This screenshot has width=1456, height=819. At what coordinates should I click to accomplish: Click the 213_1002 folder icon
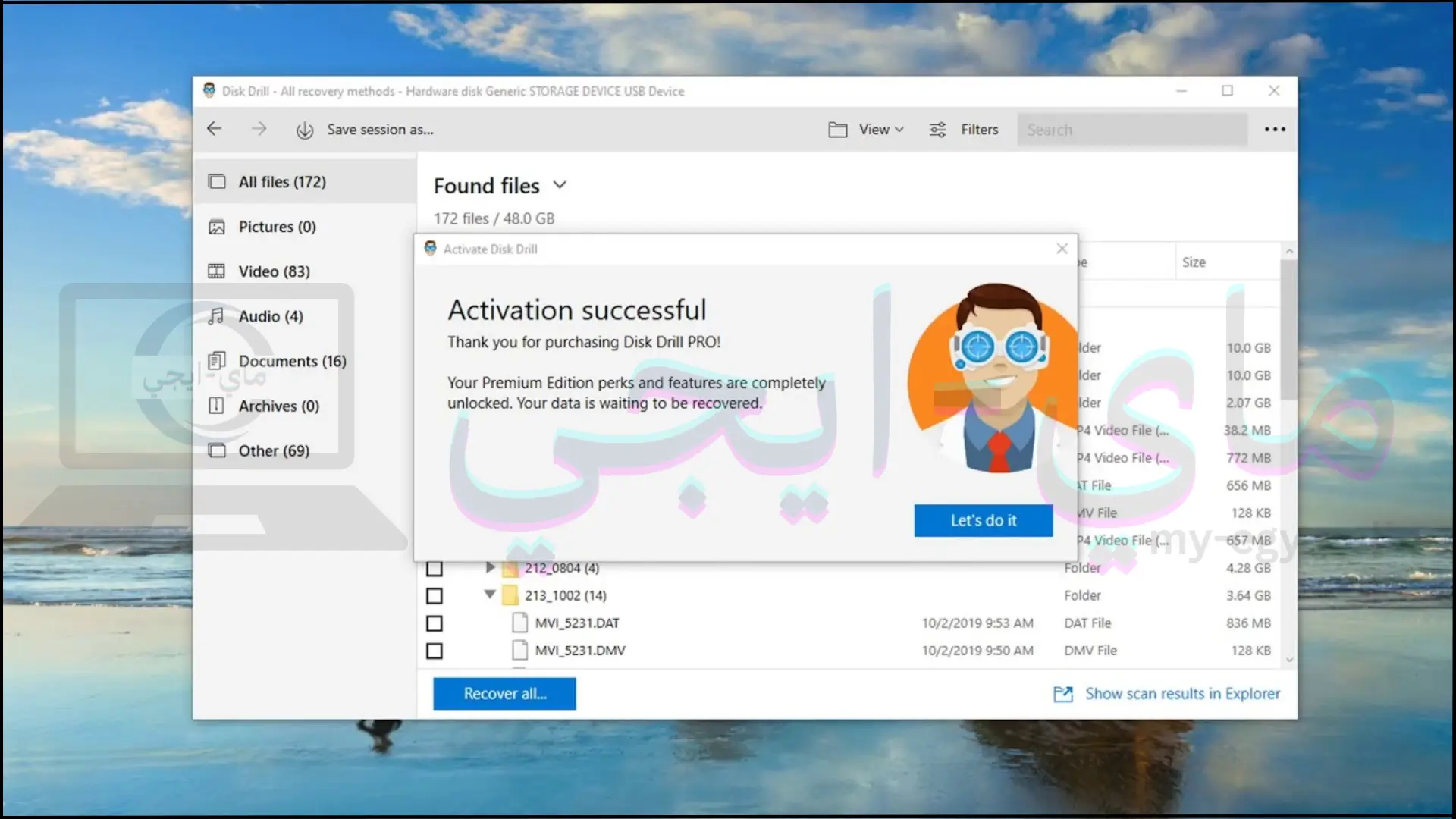(510, 595)
